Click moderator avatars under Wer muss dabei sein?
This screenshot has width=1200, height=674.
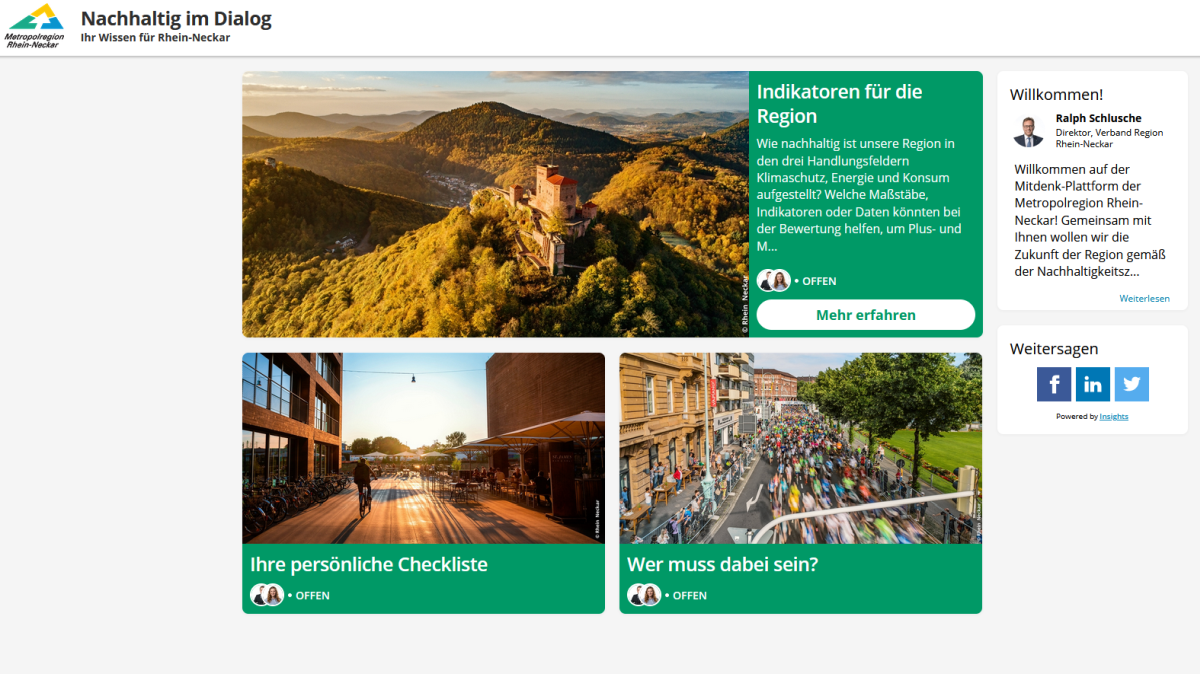click(x=643, y=595)
